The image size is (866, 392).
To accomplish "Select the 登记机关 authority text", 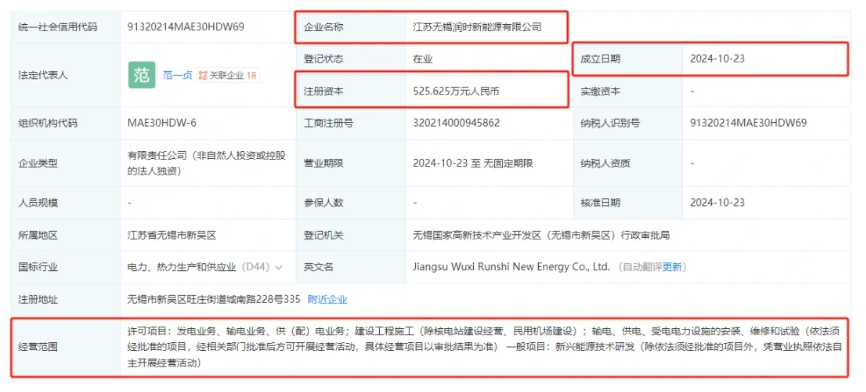I will click(x=541, y=235).
